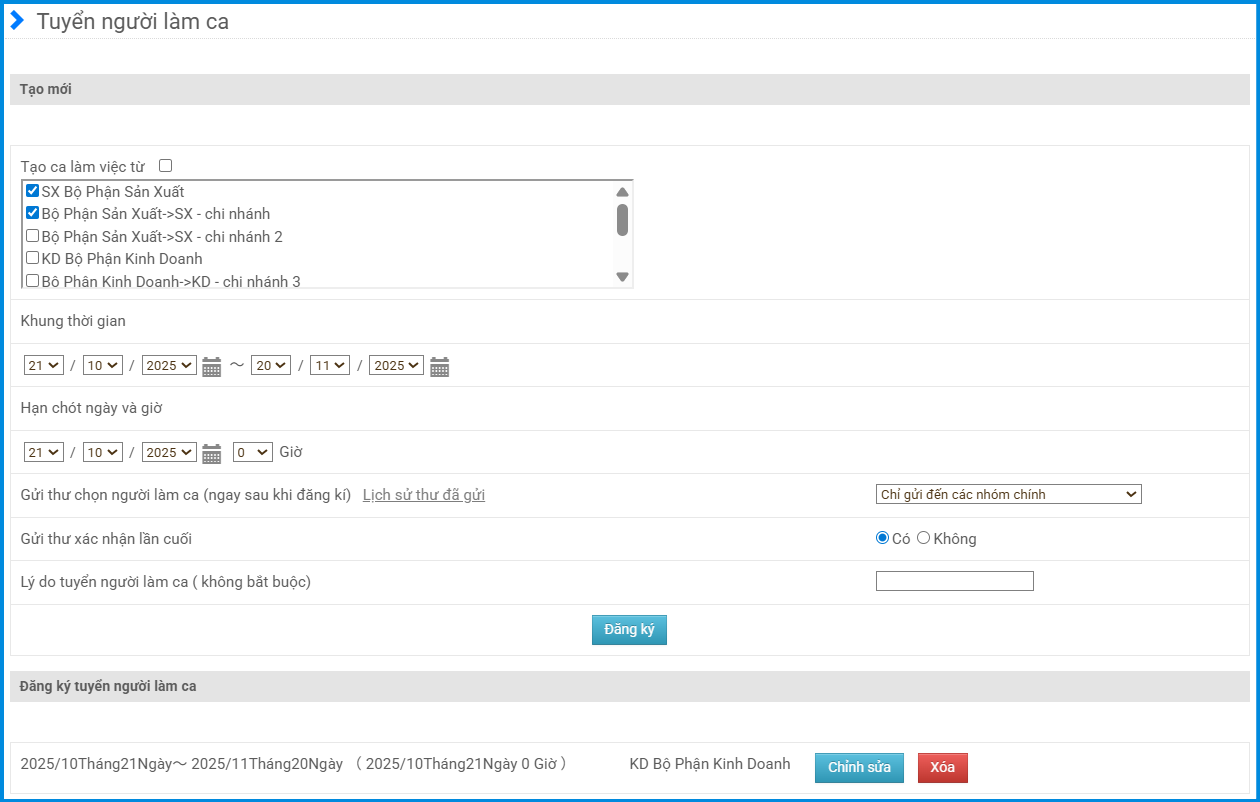The width and height of the screenshot is (1260, 802).
Task: Select the "Có" radio option
Action: coord(882,538)
